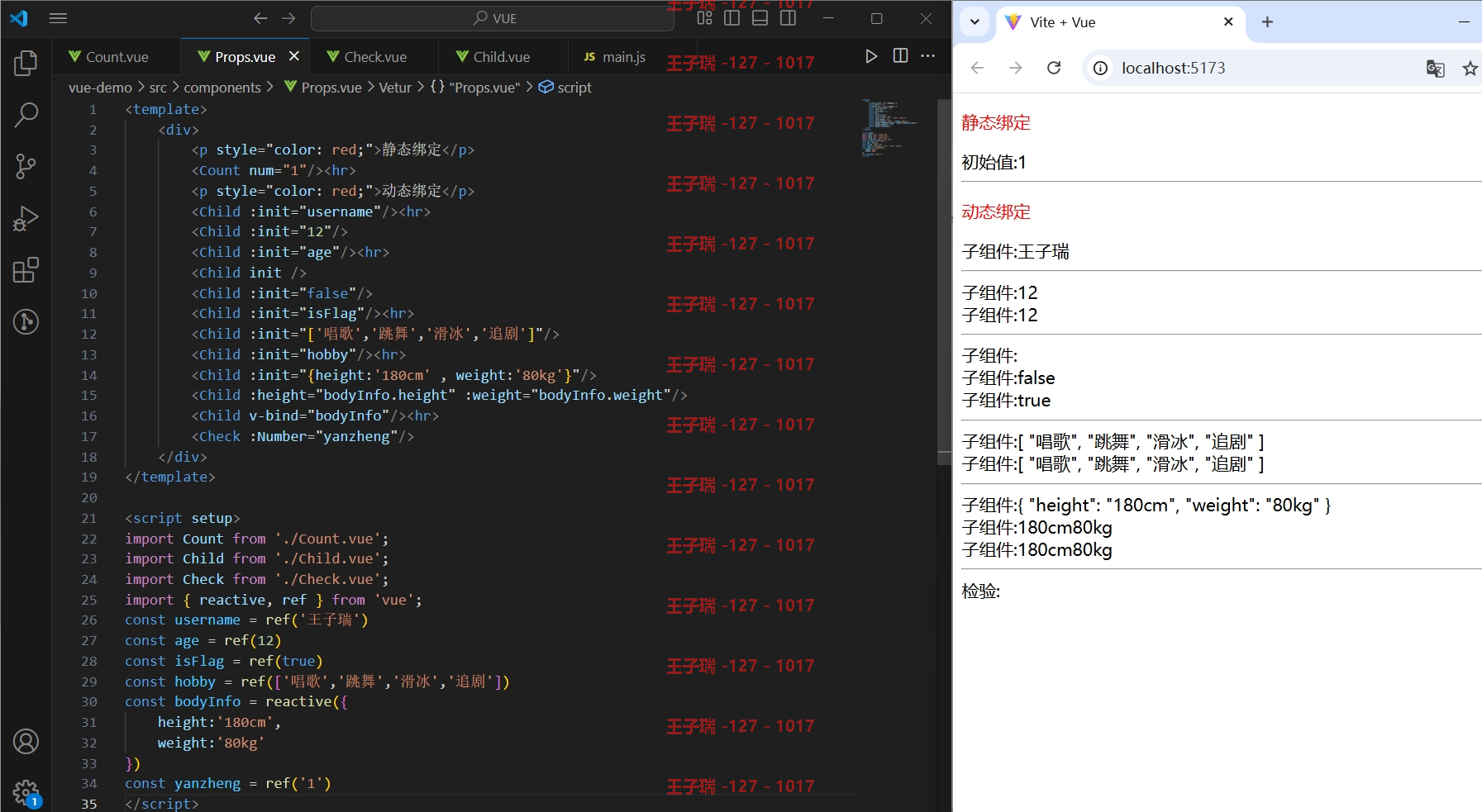
Task: Click 'const bodyInfo = reactive' line
Action: coord(236,701)
